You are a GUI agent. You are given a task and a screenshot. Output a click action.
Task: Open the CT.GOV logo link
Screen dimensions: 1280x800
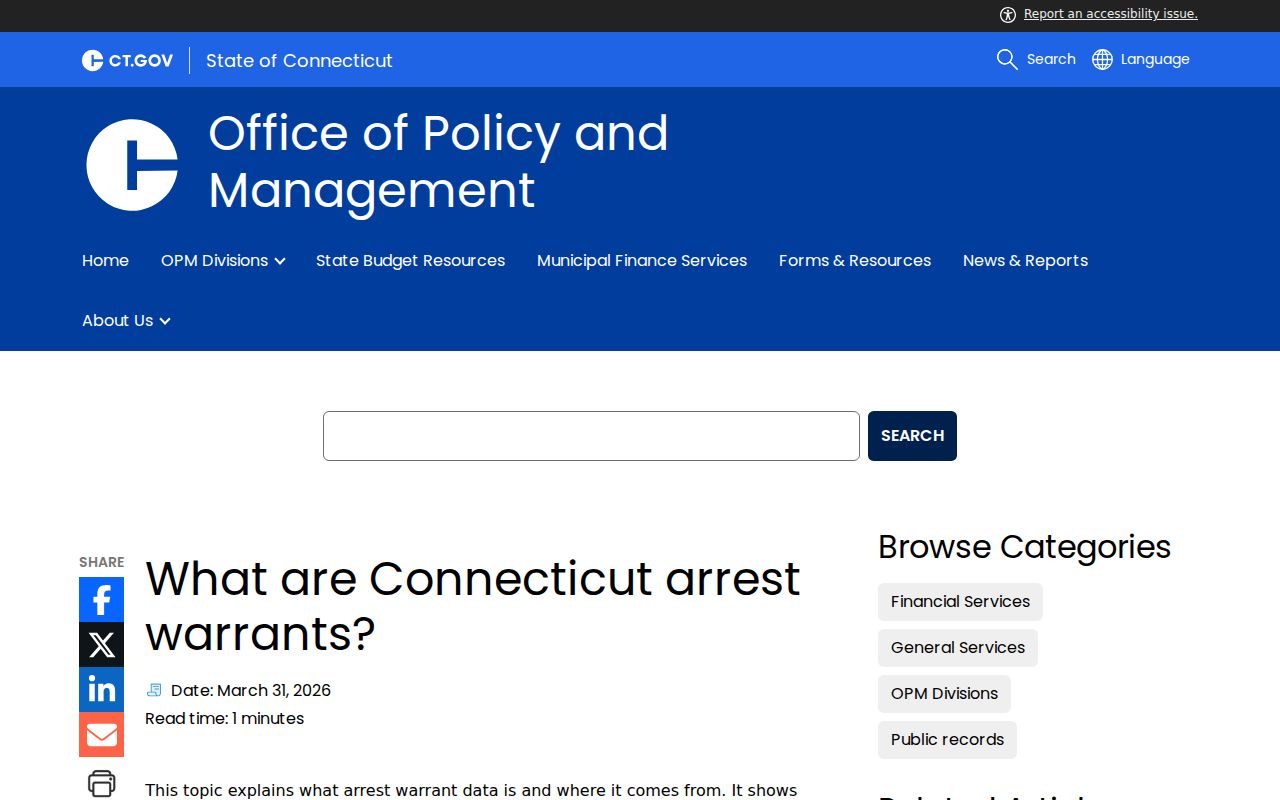[x=127, y=61]
